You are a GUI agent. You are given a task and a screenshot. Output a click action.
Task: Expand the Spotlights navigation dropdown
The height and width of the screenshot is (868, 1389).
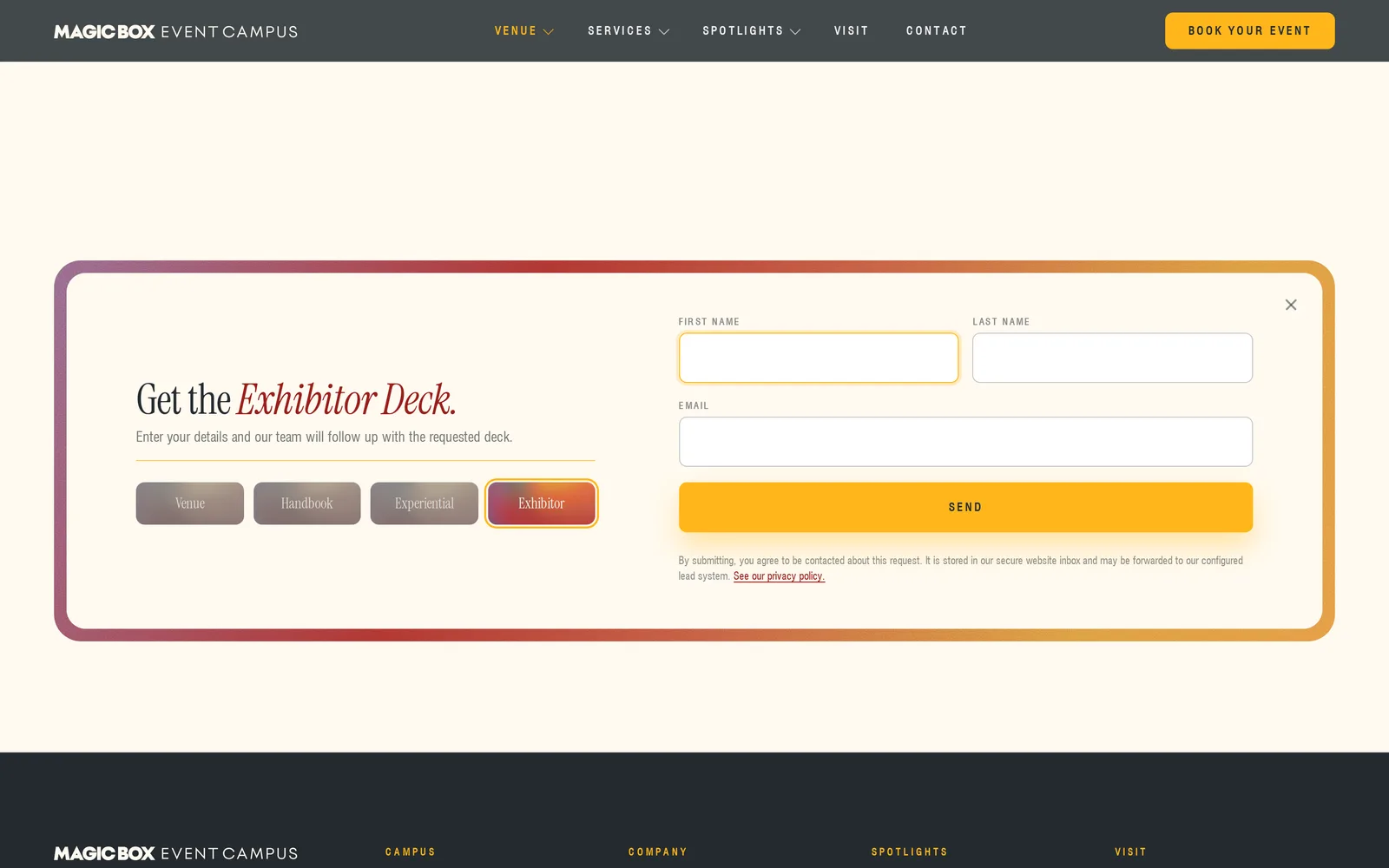(751, 31)
